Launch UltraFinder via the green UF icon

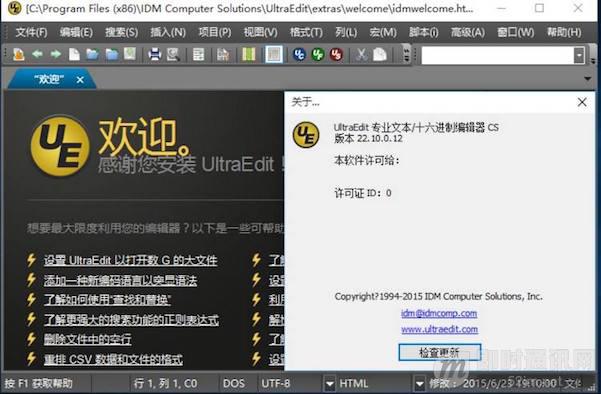pos(317,54)
